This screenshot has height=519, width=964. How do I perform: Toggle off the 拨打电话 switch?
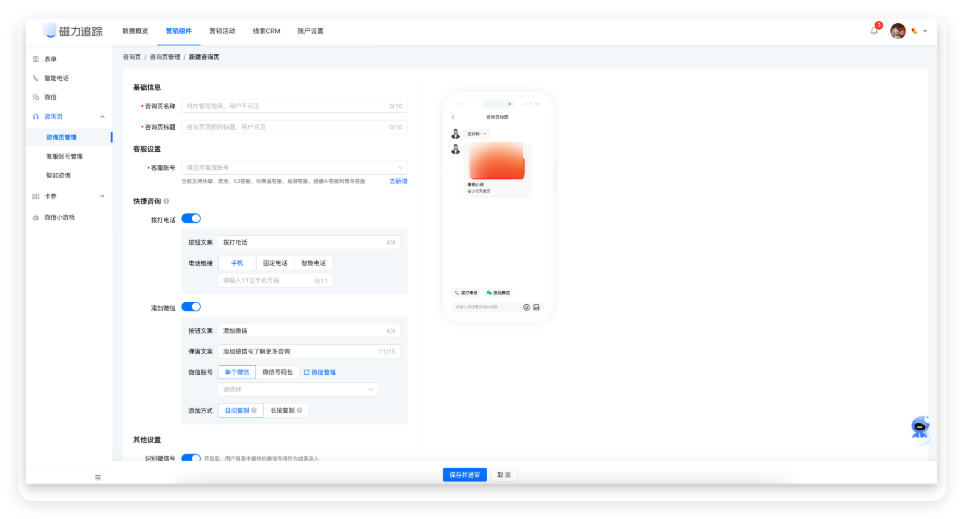point(191,218)
